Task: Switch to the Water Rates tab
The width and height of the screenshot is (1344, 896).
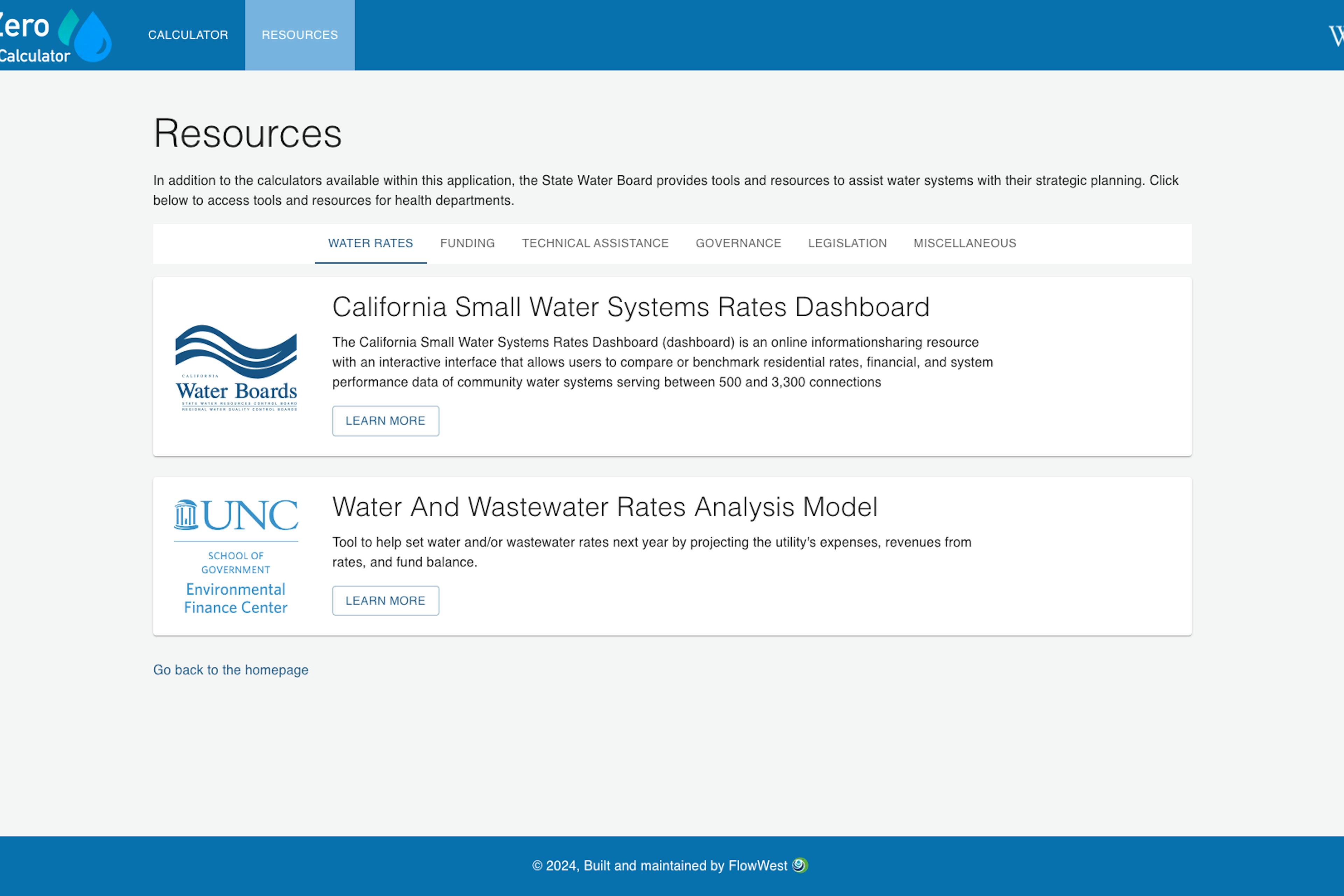Action: click(370, 244)
